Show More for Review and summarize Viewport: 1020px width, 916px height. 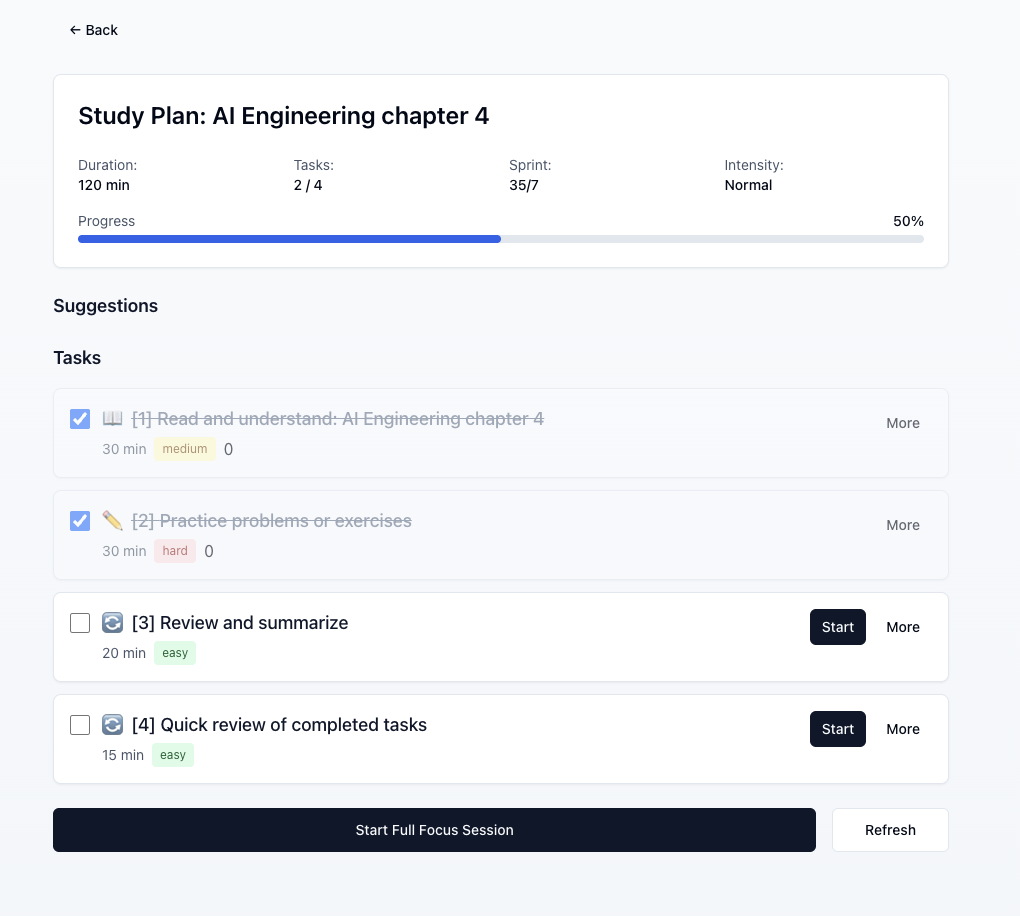[x=902, y=627]
